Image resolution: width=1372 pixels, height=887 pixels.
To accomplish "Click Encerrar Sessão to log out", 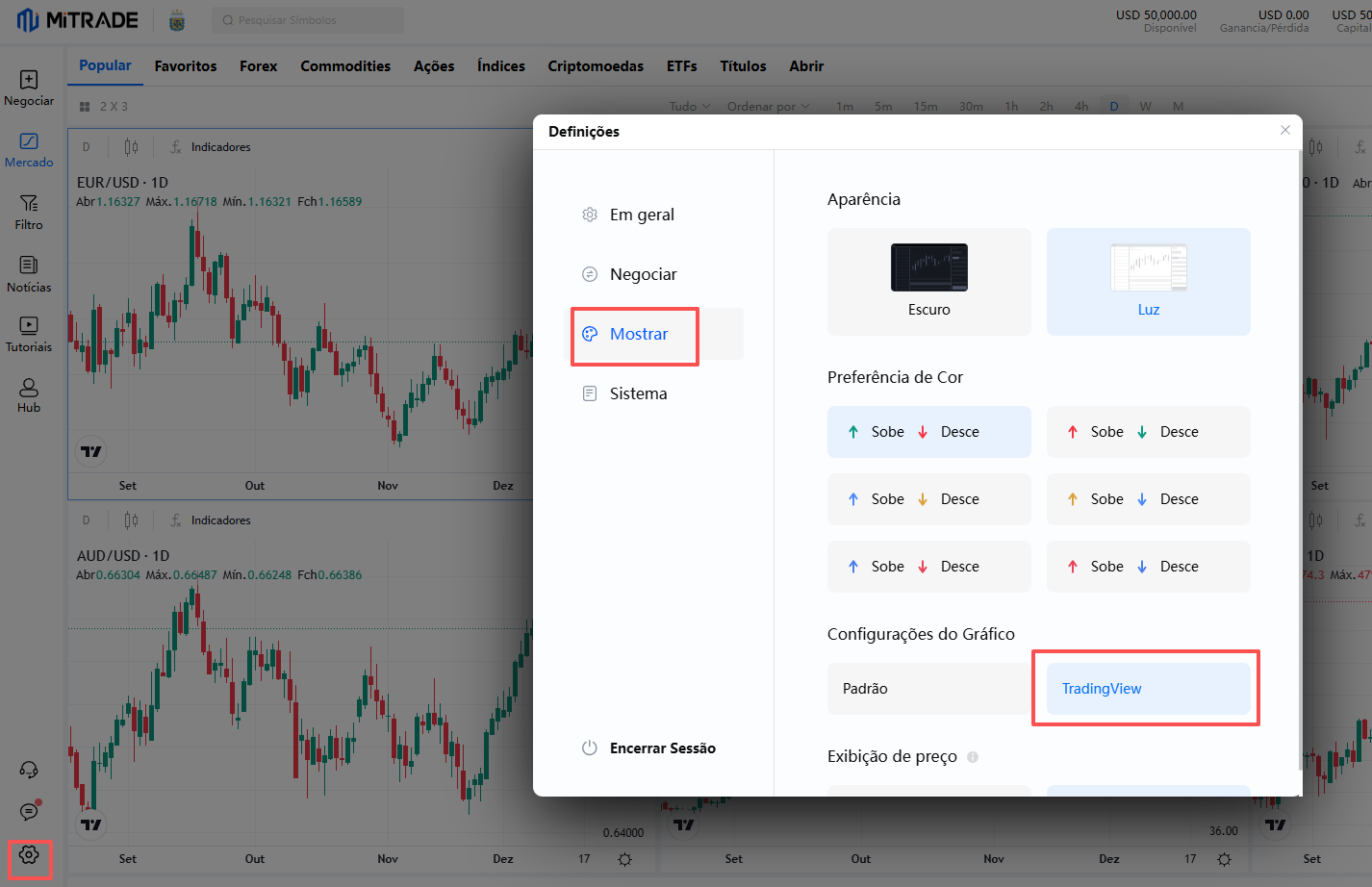I will pos(662,748).
